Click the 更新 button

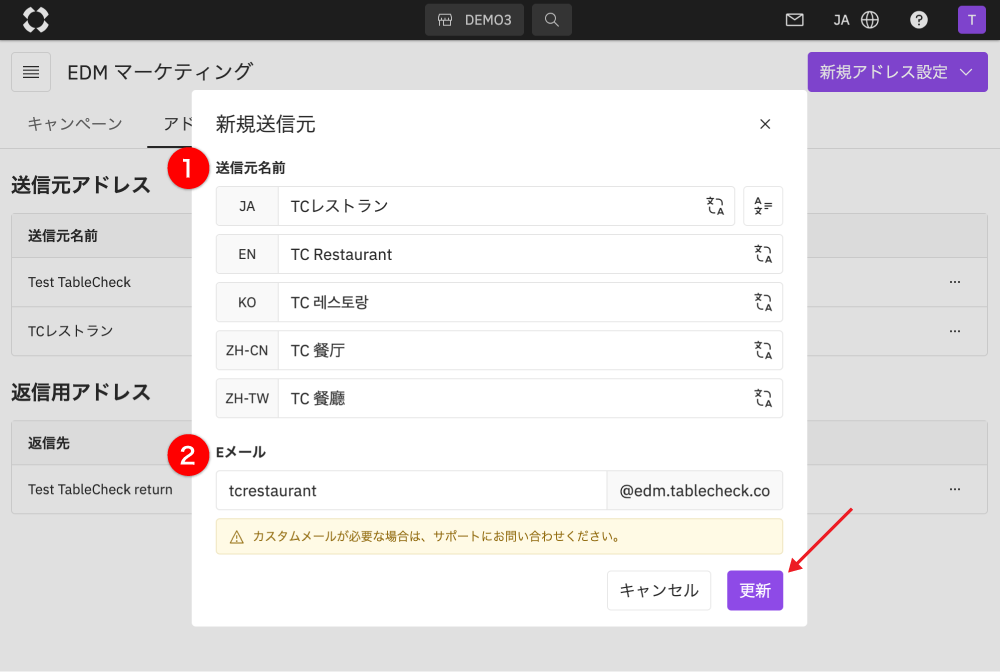click(755, 590)
